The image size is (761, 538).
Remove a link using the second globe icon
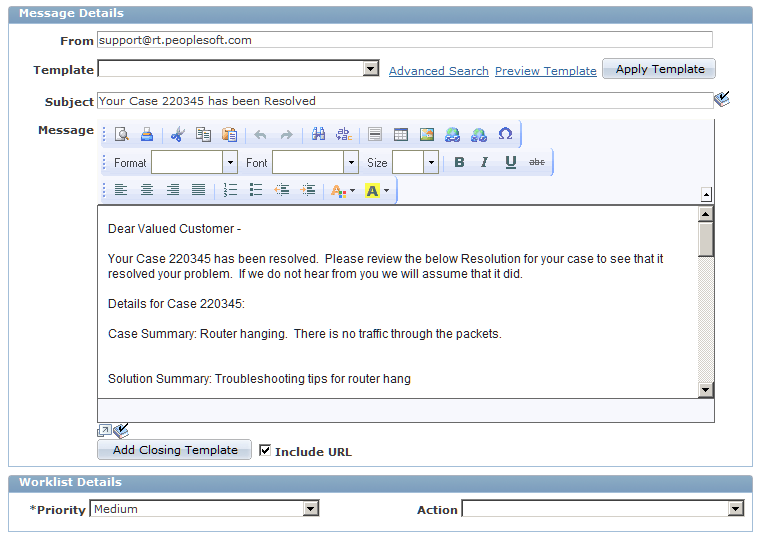[x=479, y=134]
